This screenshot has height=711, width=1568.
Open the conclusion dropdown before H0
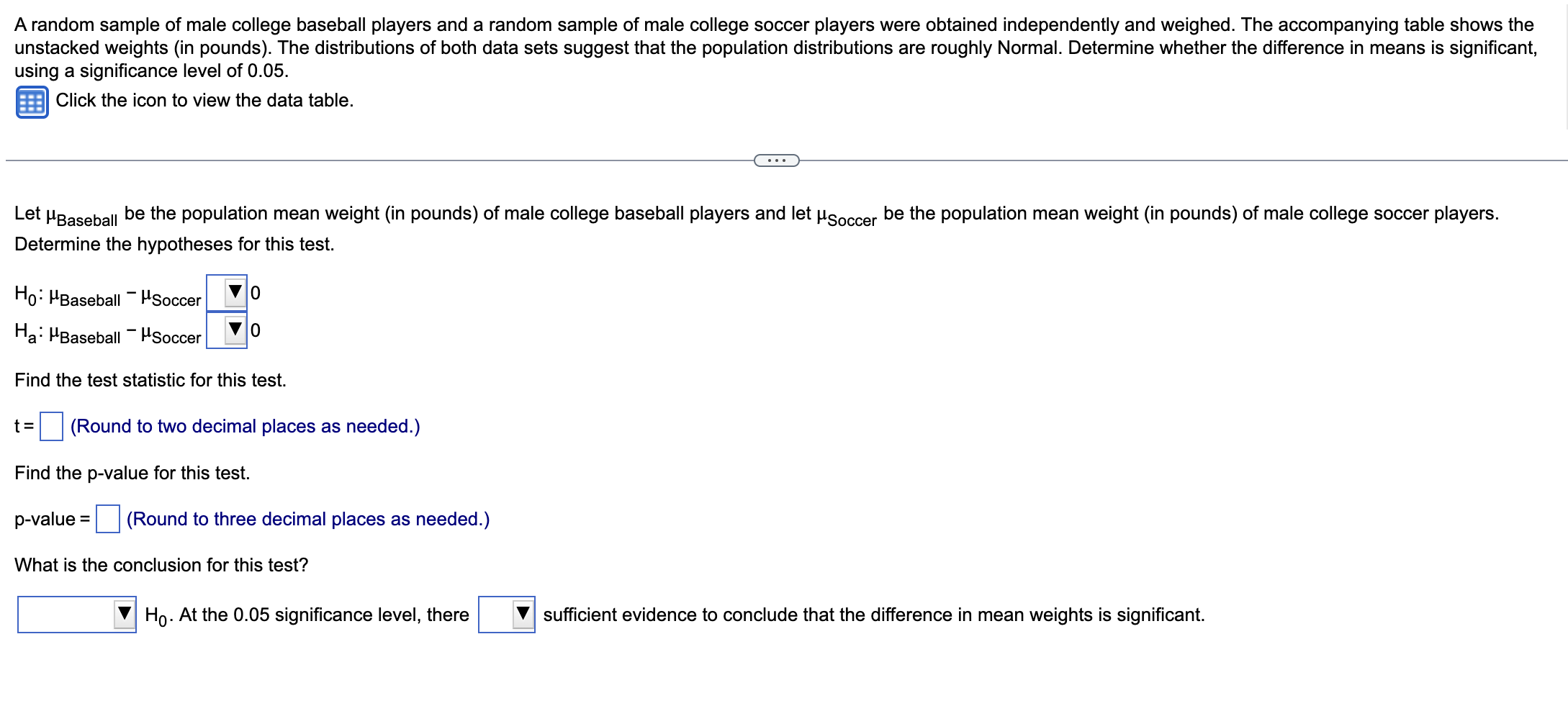coord(76,614)
